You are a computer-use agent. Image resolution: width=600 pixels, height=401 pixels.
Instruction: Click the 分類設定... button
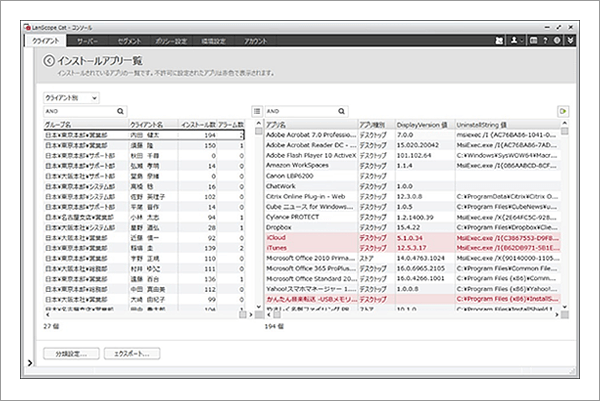(x=71, y=354)
